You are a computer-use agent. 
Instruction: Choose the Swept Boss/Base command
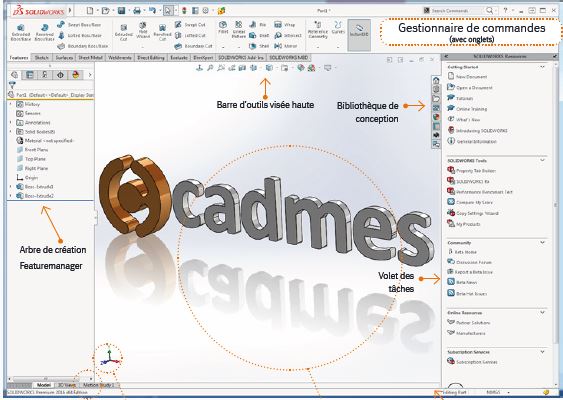tap(79, 25)
